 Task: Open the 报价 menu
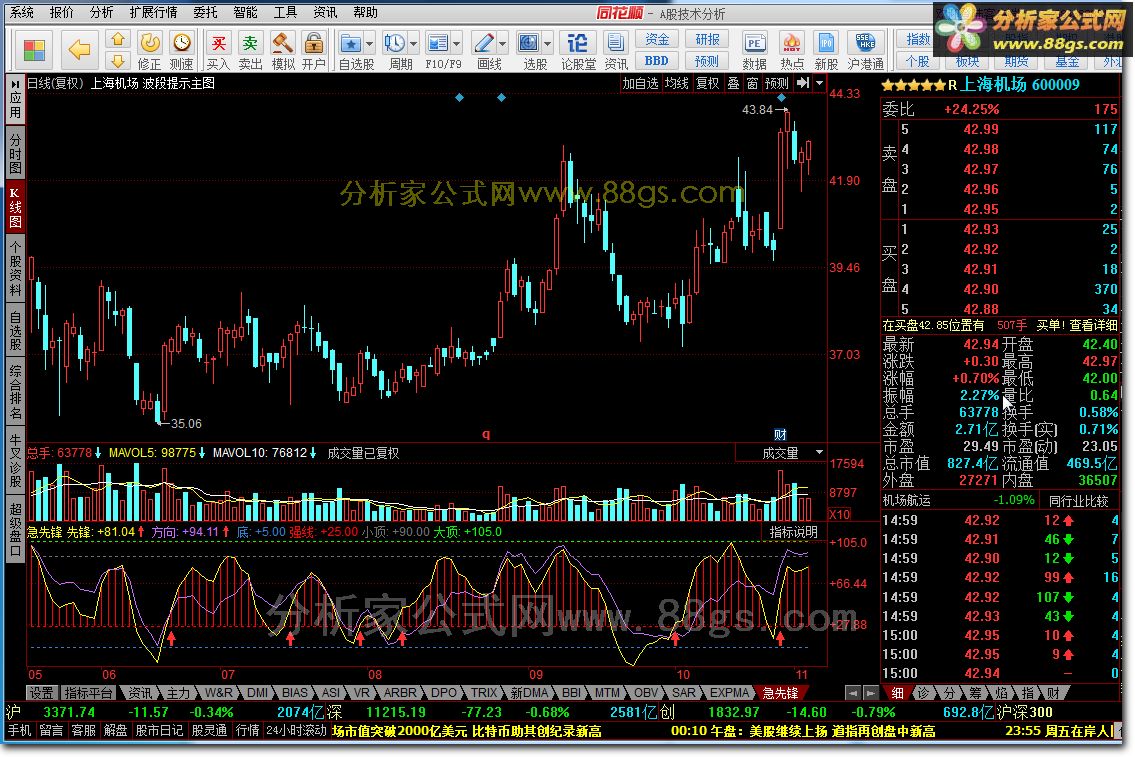coord(62,12)
